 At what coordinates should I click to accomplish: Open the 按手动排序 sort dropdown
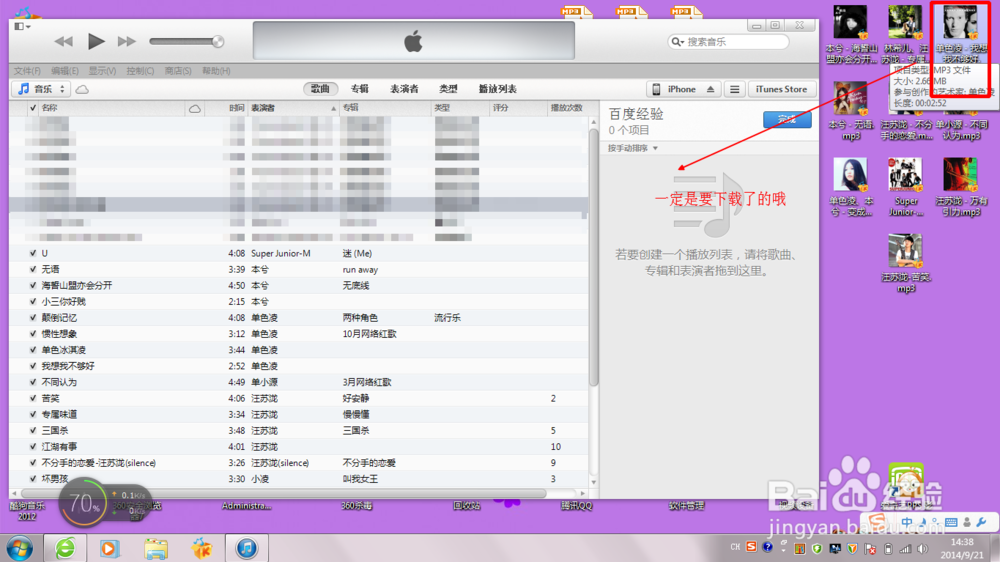pos(633,148)
